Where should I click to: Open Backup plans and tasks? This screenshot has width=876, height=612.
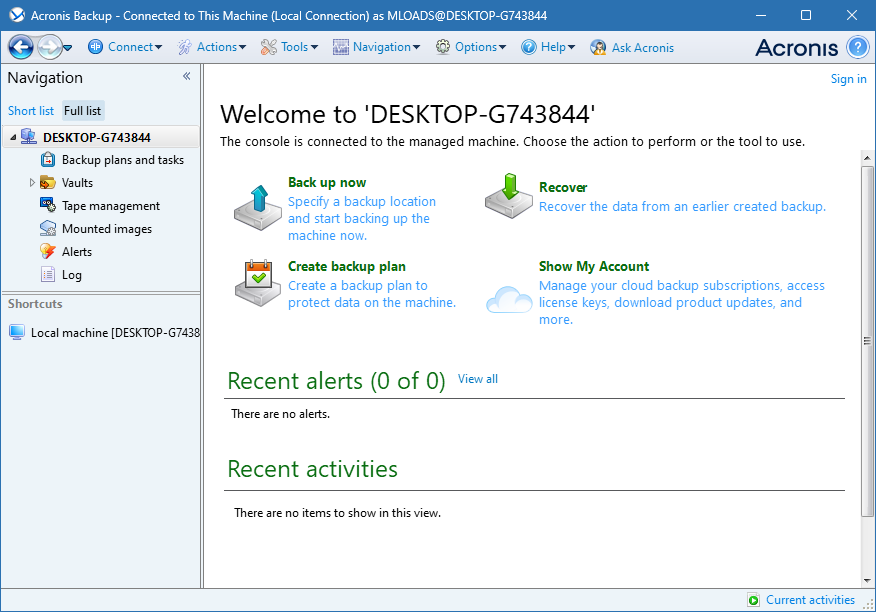(123, 160)
